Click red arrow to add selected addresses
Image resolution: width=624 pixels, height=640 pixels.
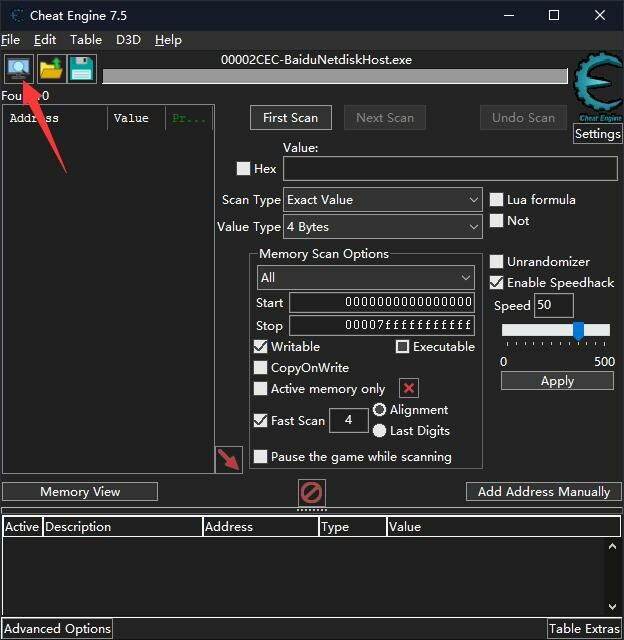[230, 460]
